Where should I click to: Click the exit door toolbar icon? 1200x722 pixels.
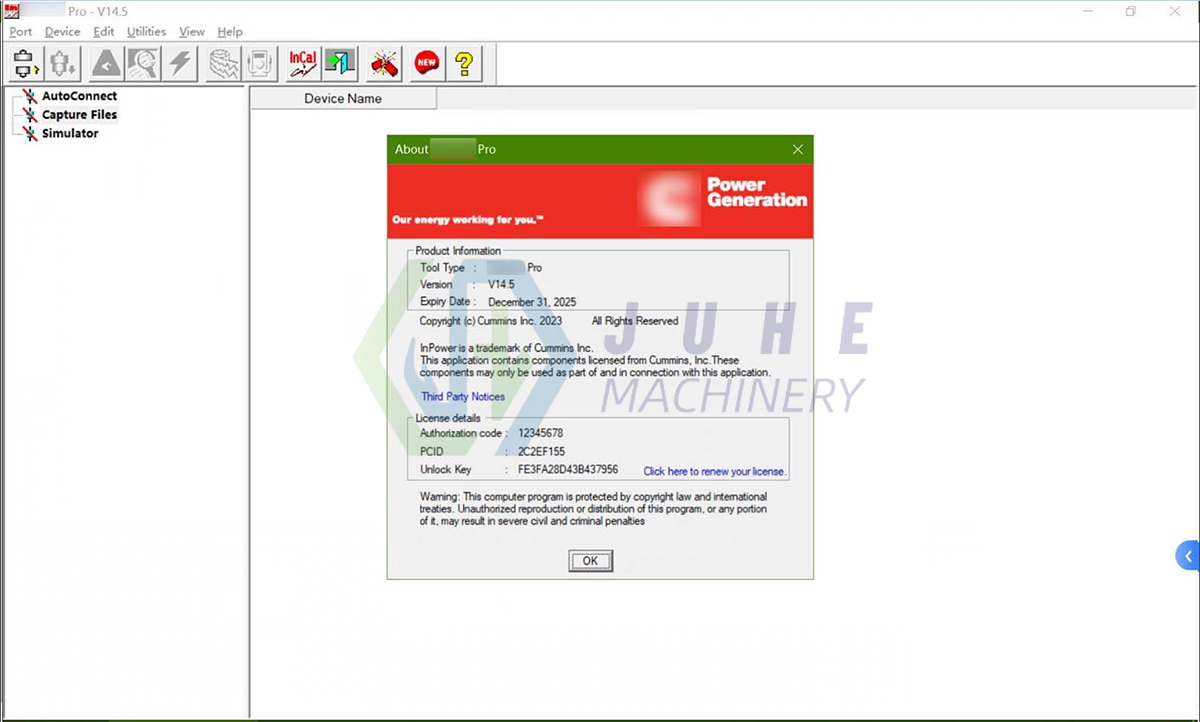coord(339,63)
